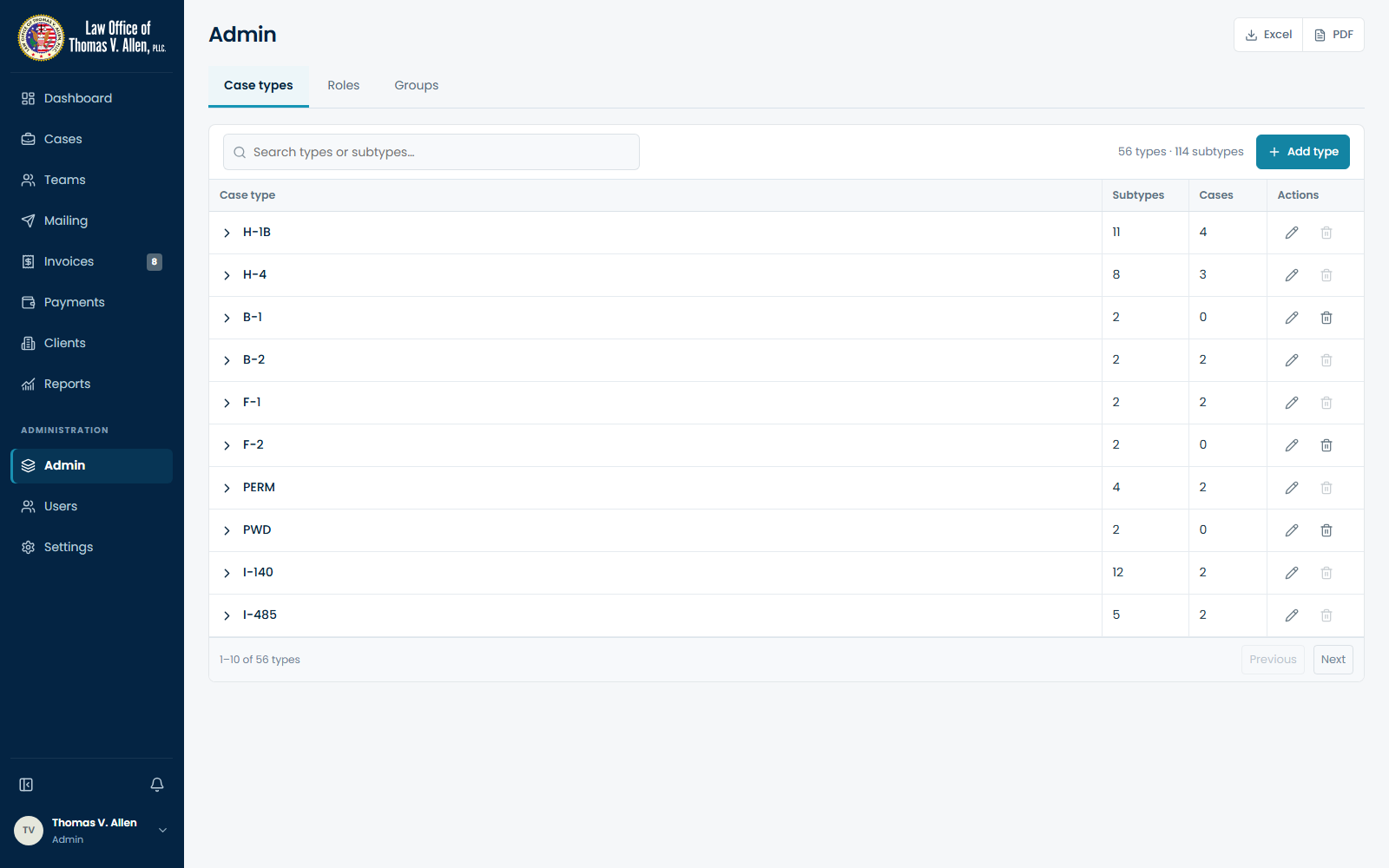Viewport: 1389px width, 868px height.
Task: Open Settings from the sidebar
Action: (92, 547)
